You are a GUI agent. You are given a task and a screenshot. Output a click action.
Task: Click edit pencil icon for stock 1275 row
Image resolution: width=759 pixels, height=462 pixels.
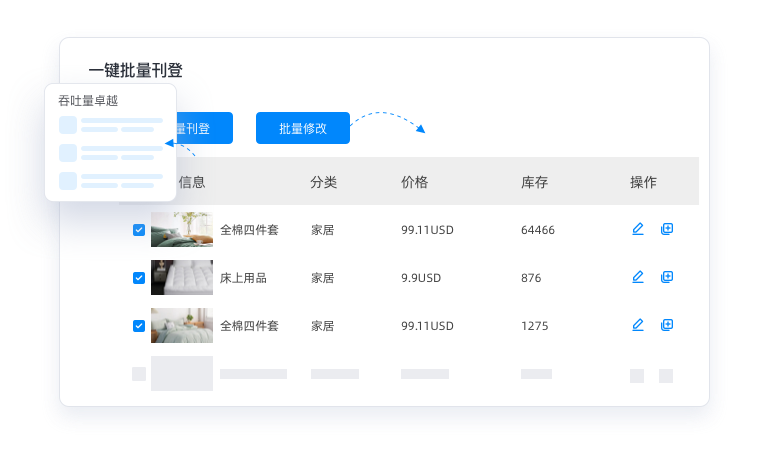[638, 325]
